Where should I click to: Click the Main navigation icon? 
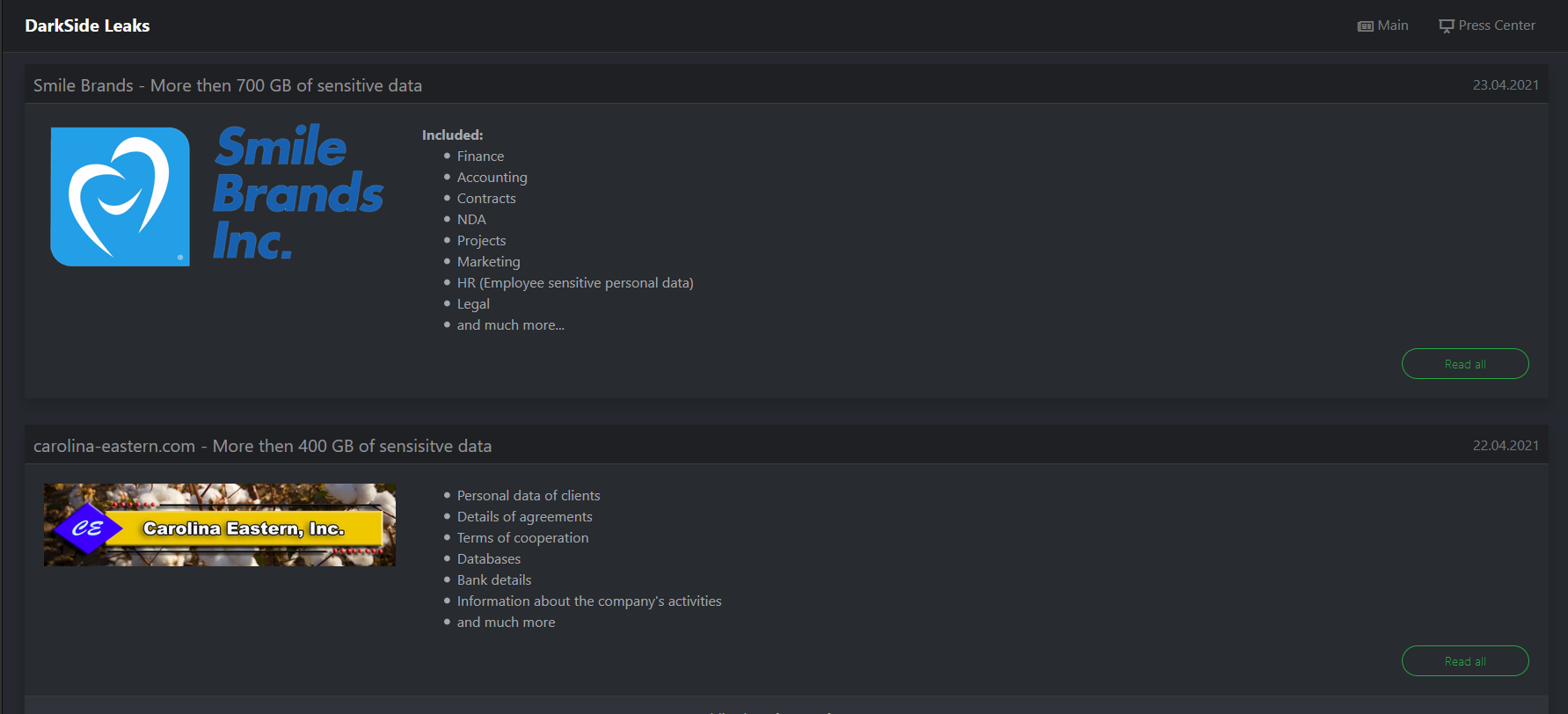point(1365,26)
